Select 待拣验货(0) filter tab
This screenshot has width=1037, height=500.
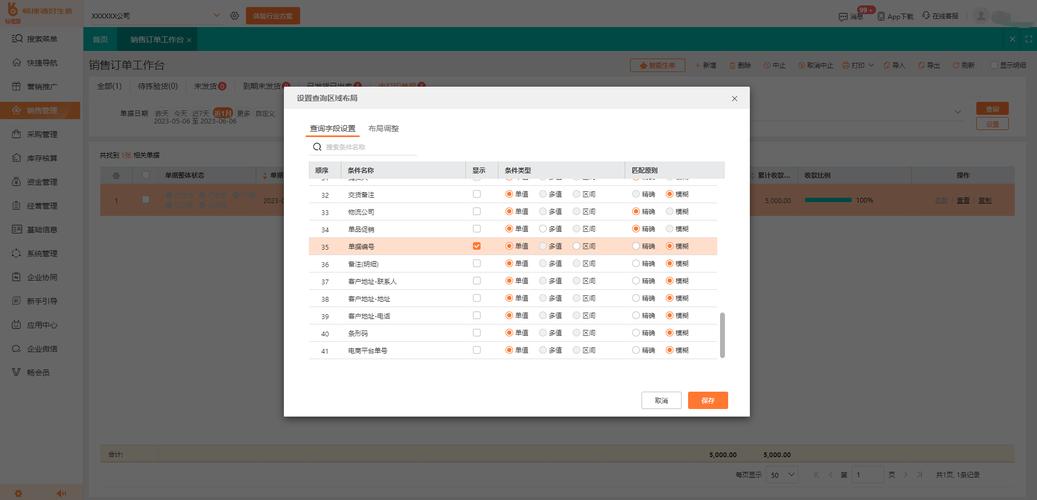(158, 86)
